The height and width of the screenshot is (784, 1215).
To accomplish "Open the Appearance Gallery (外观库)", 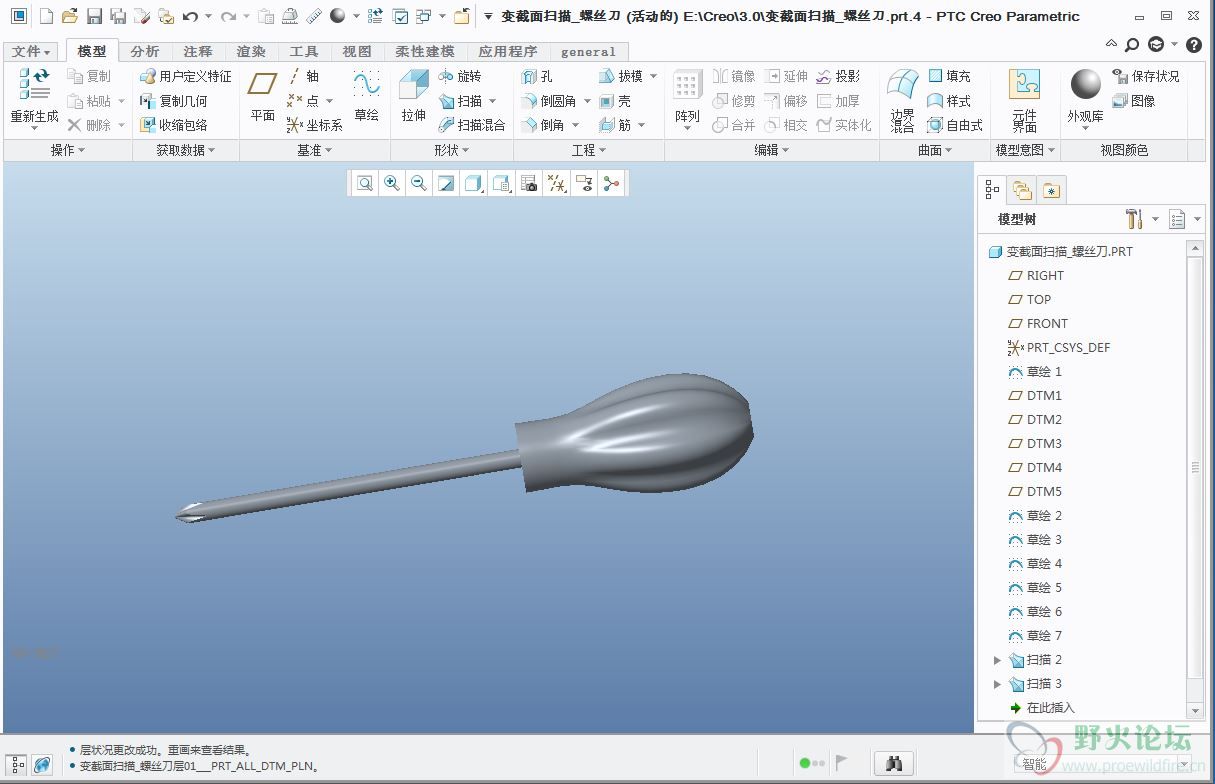I will (x=1085, y=97).
